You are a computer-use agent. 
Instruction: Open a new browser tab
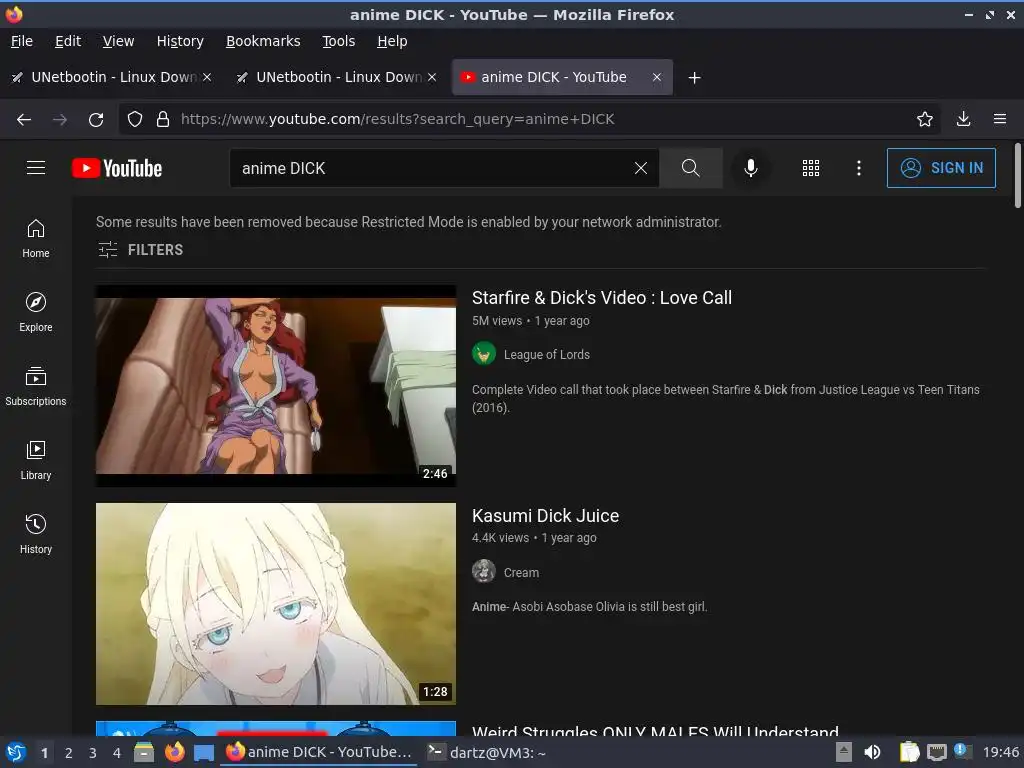pos(694,78)
